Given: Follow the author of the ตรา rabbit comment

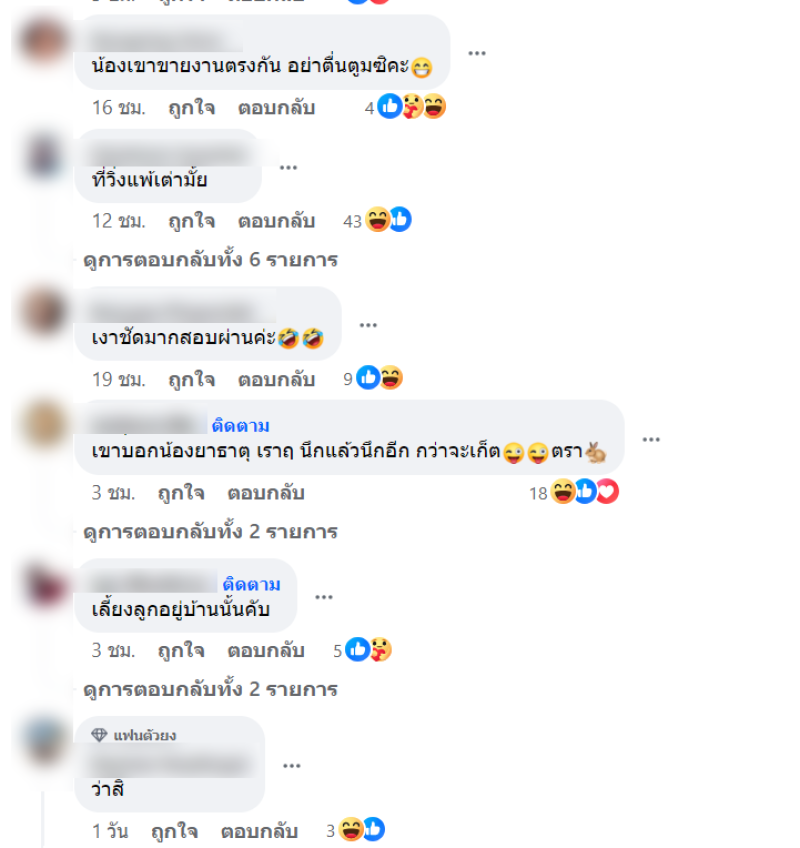Looking at the screenshot, I should click(x=240, y=426).
